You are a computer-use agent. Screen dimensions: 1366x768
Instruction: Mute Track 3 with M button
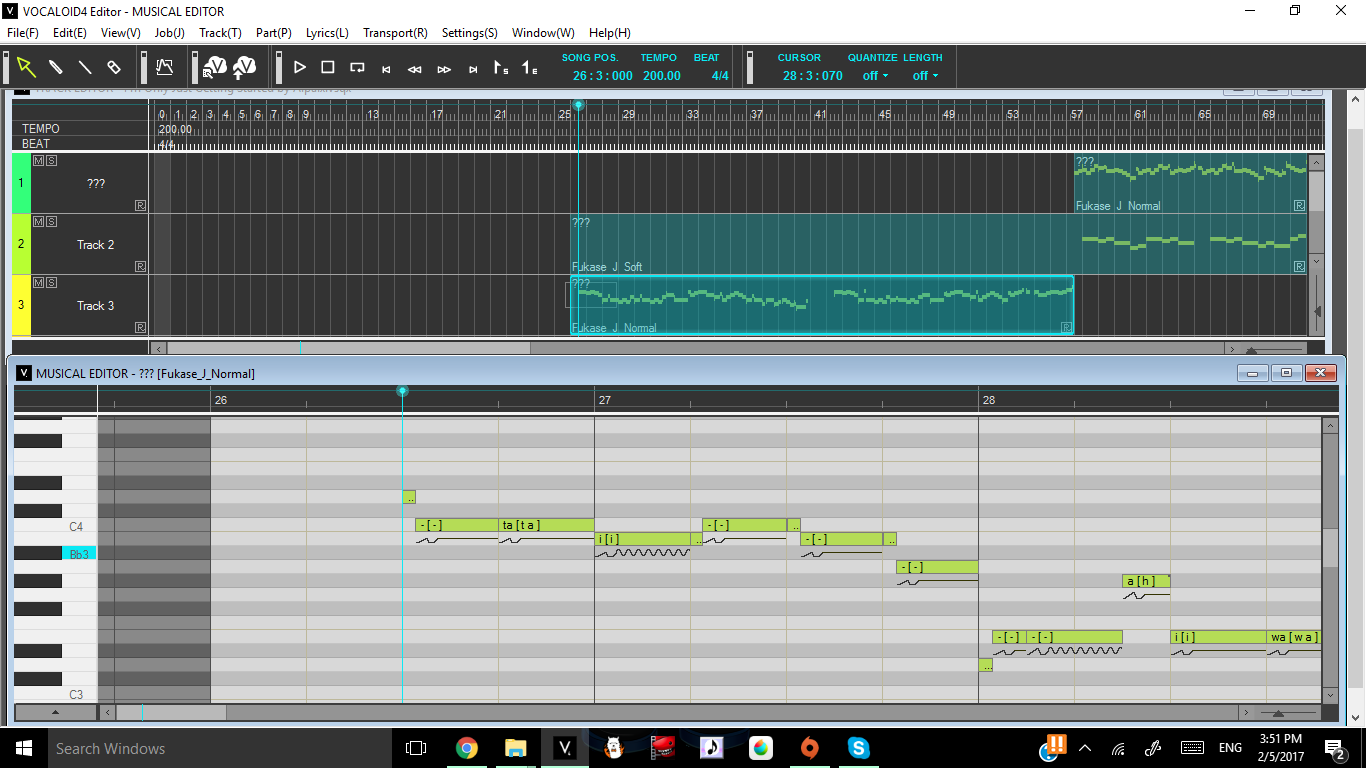click(x=39, y=282)
